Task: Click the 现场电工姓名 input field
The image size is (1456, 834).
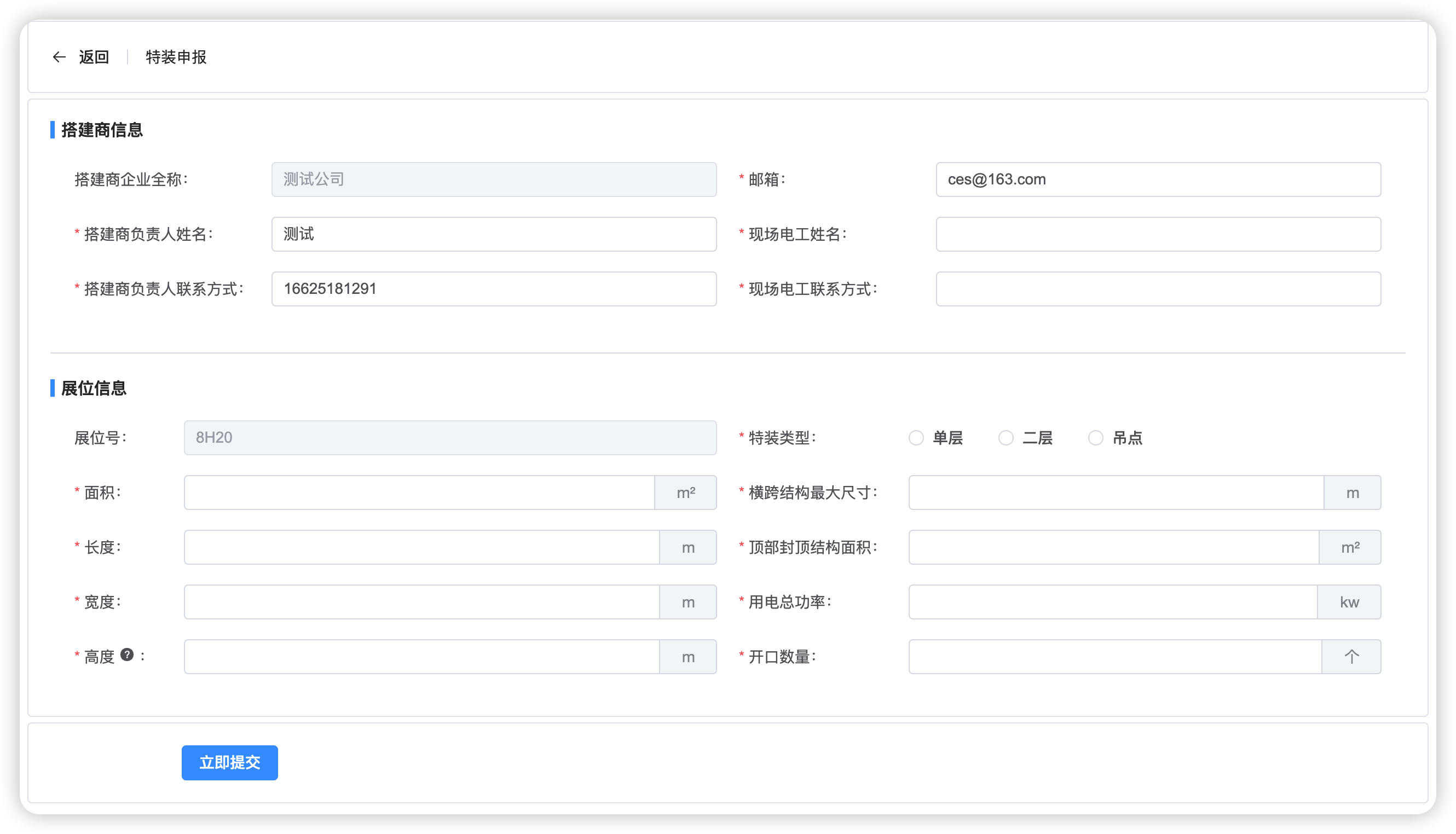Action: pyautogui.click(x=1158, y=234)
